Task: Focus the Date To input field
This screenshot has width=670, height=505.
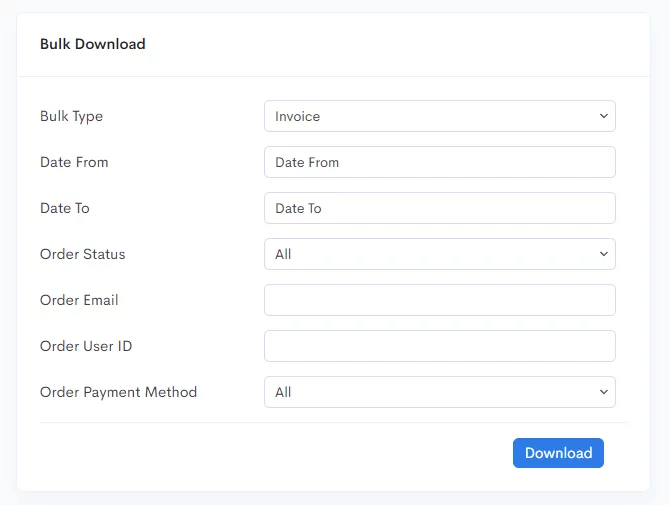Action: (440, 208)
